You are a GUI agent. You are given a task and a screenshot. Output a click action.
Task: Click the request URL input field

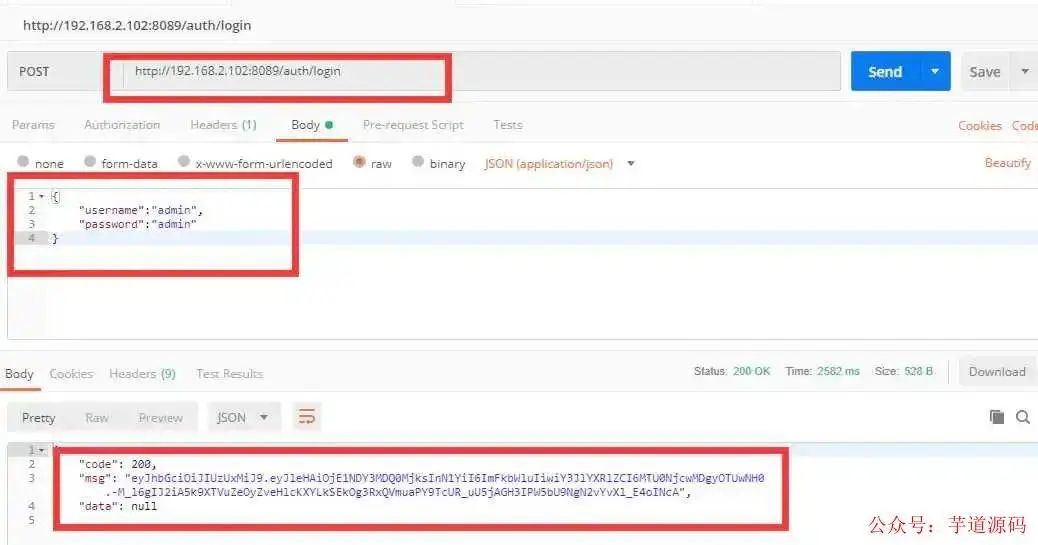coord(481,72)
